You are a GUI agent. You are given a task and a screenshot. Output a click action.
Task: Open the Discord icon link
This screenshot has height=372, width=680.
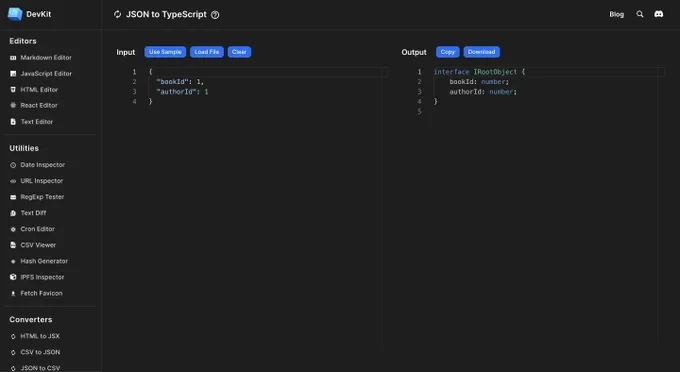[659, 14]
